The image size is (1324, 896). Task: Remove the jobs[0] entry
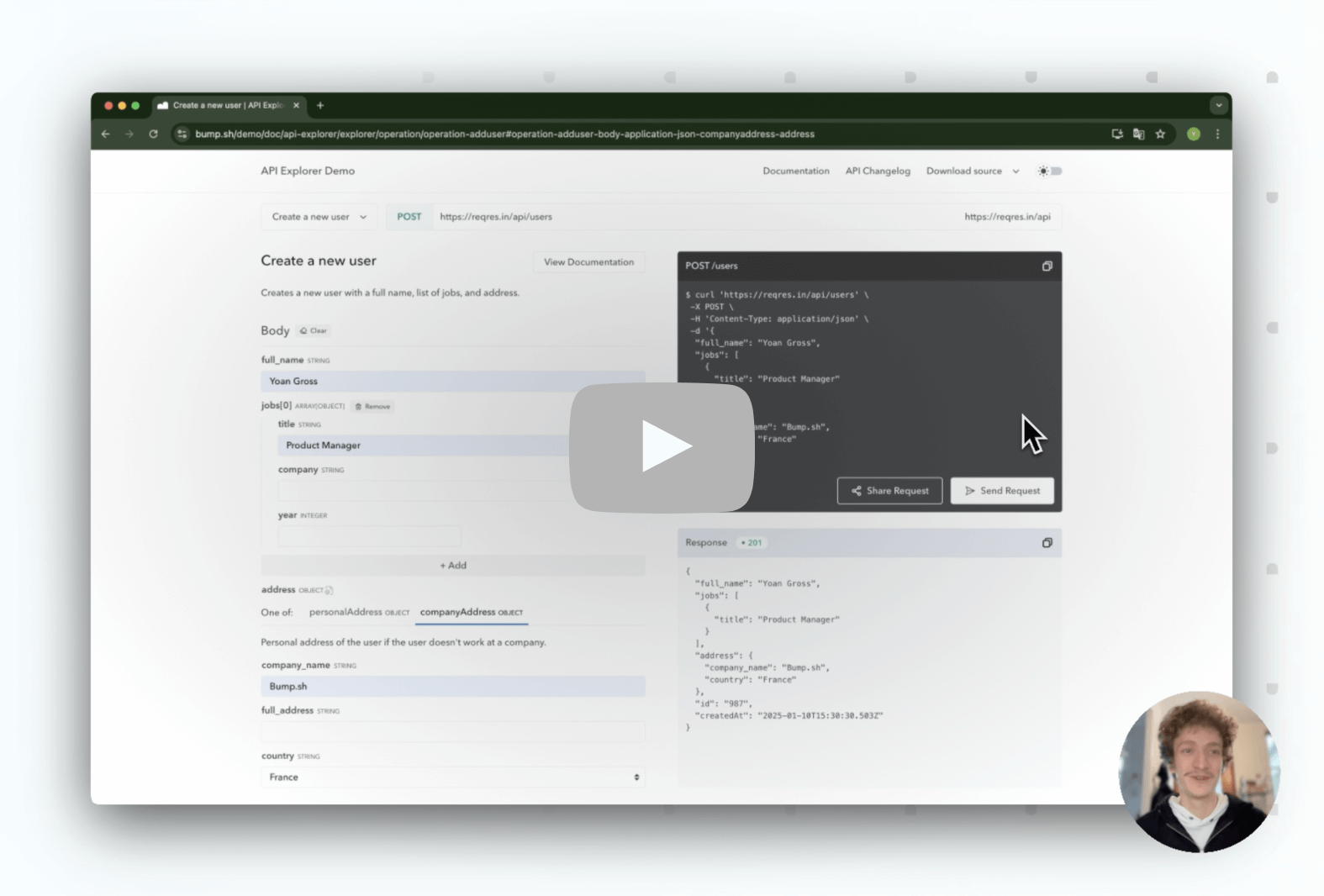click(x=372, y=406)
